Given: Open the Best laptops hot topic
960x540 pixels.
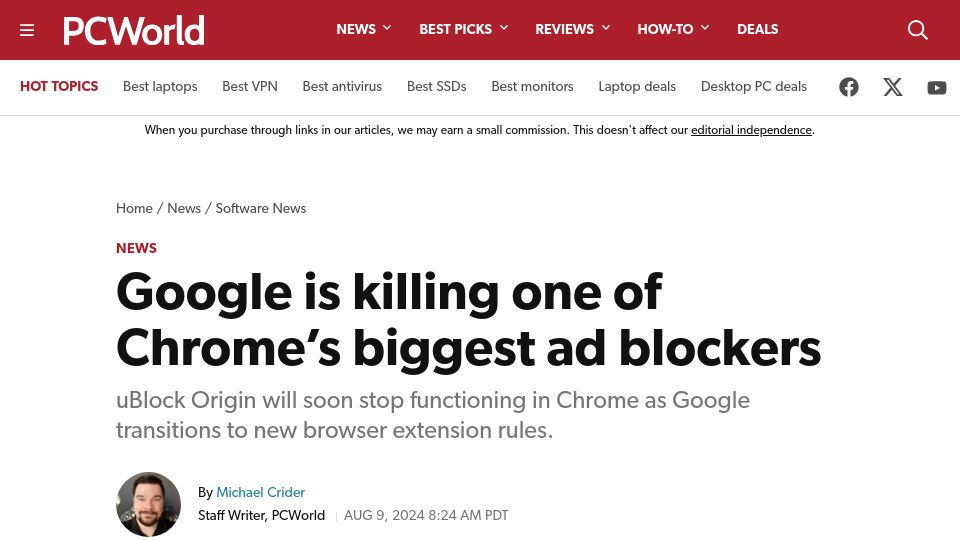Looking at the screenshot, I should 160,86.
